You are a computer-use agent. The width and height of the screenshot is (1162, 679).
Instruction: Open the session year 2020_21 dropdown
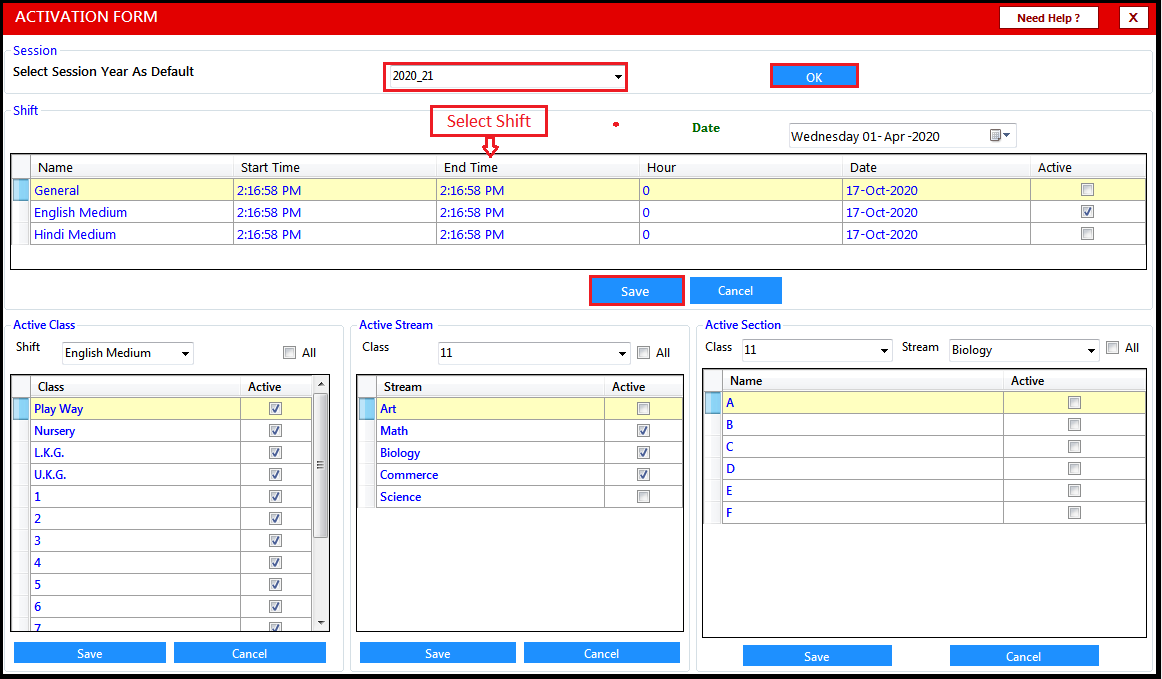coord(617,76)
